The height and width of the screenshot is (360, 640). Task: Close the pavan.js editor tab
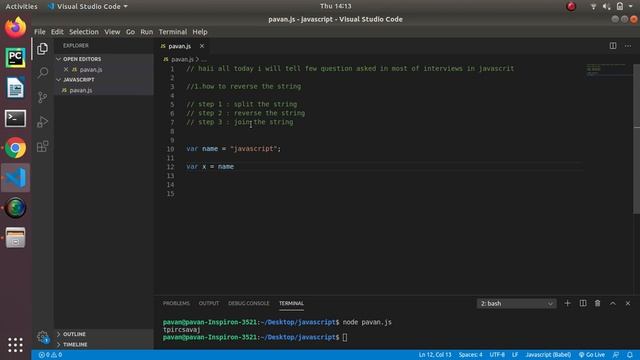pos(202,46)
